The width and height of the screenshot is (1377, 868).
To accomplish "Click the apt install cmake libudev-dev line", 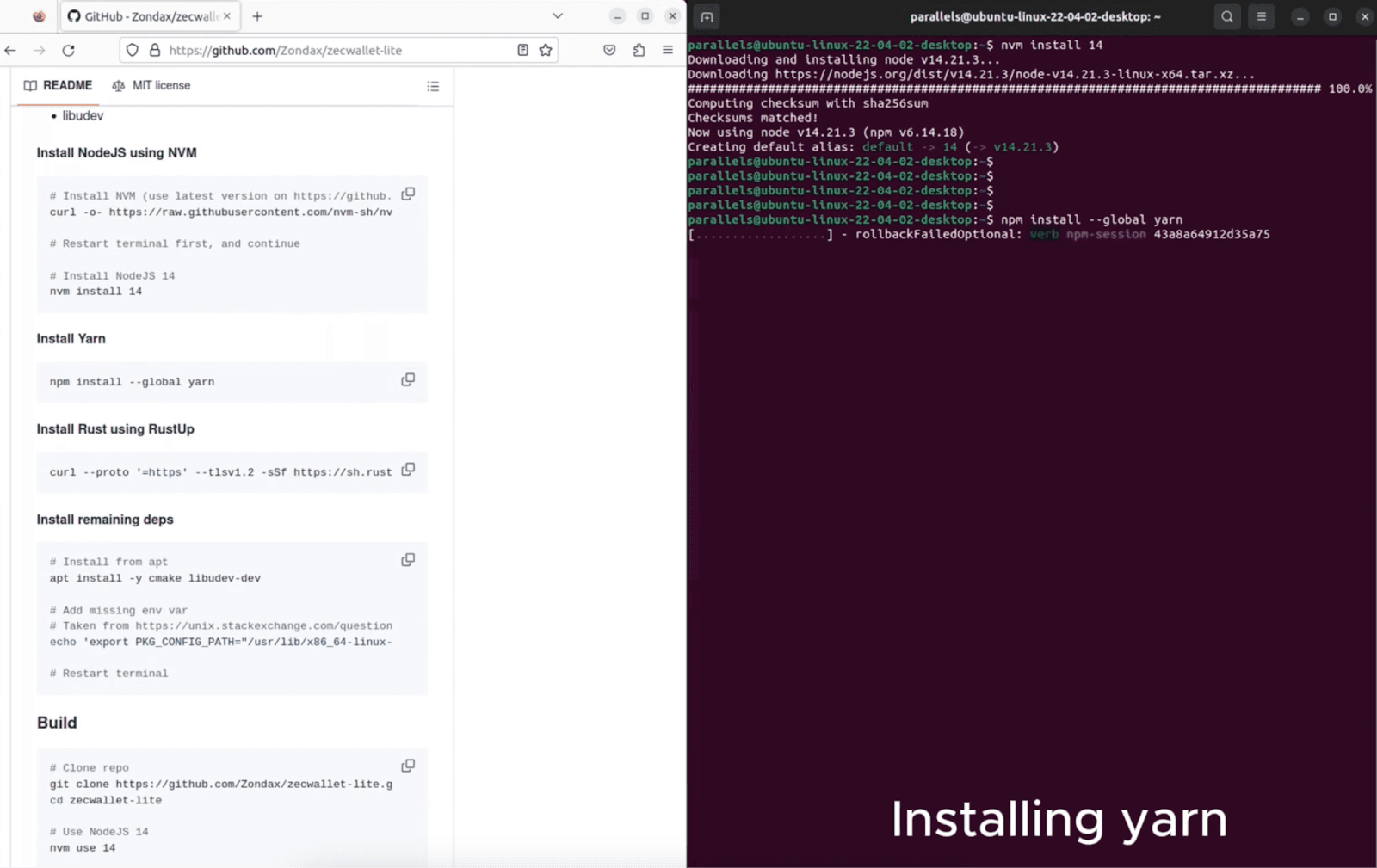I will click(x=155, y=578).
